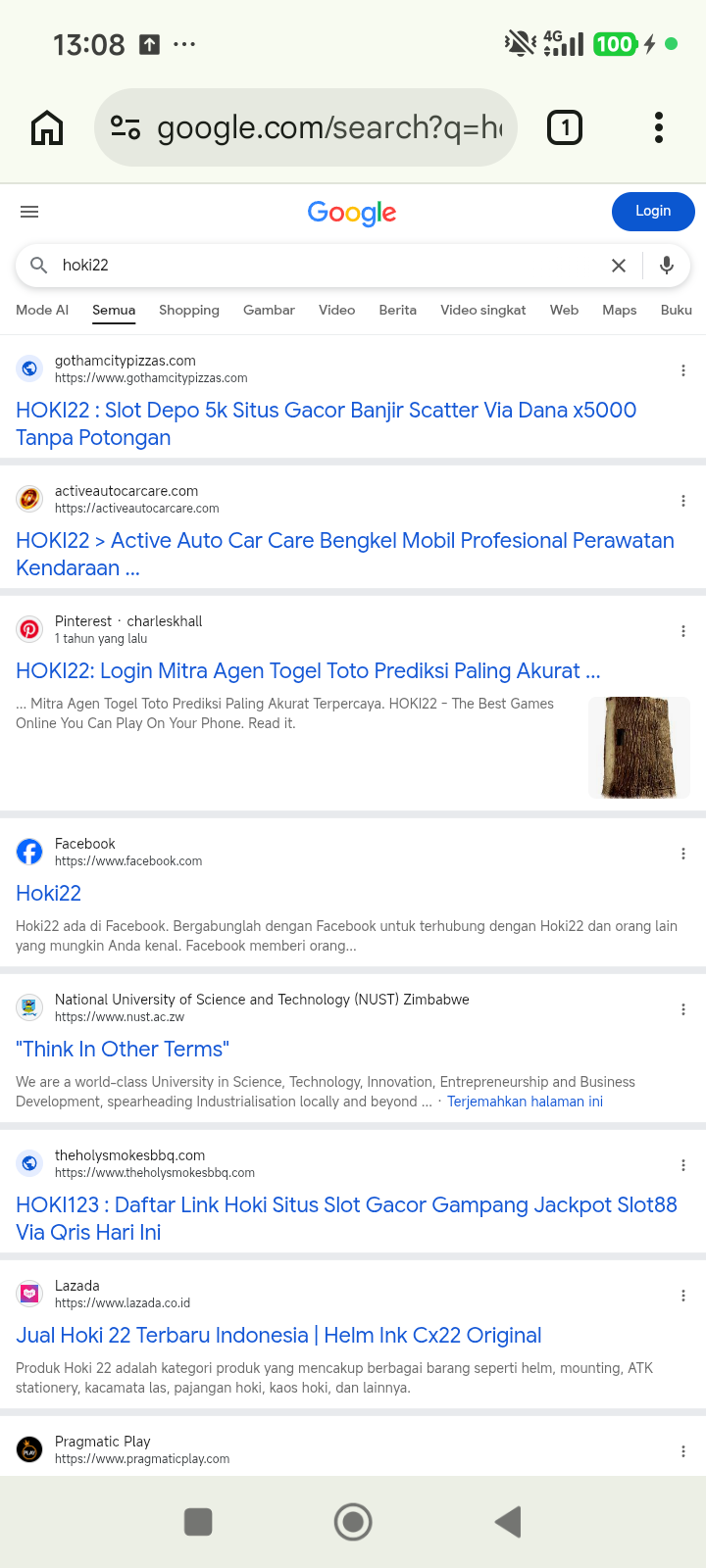Tap the browser home icon
The height and width of the screenshot is (1568, 706).
point(47,127)
